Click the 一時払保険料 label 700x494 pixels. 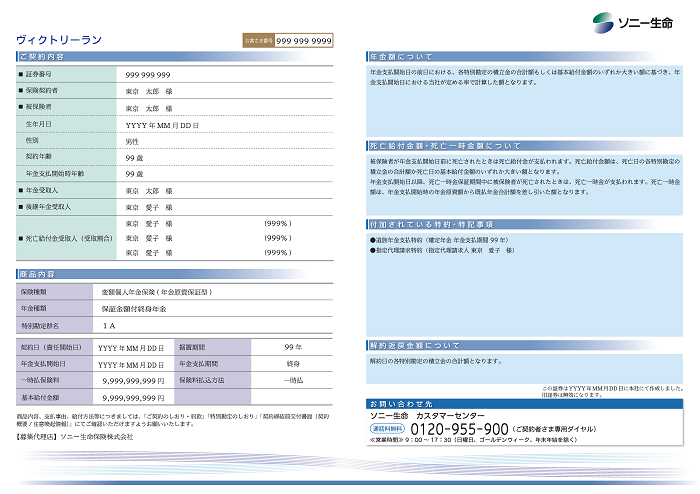40,380
